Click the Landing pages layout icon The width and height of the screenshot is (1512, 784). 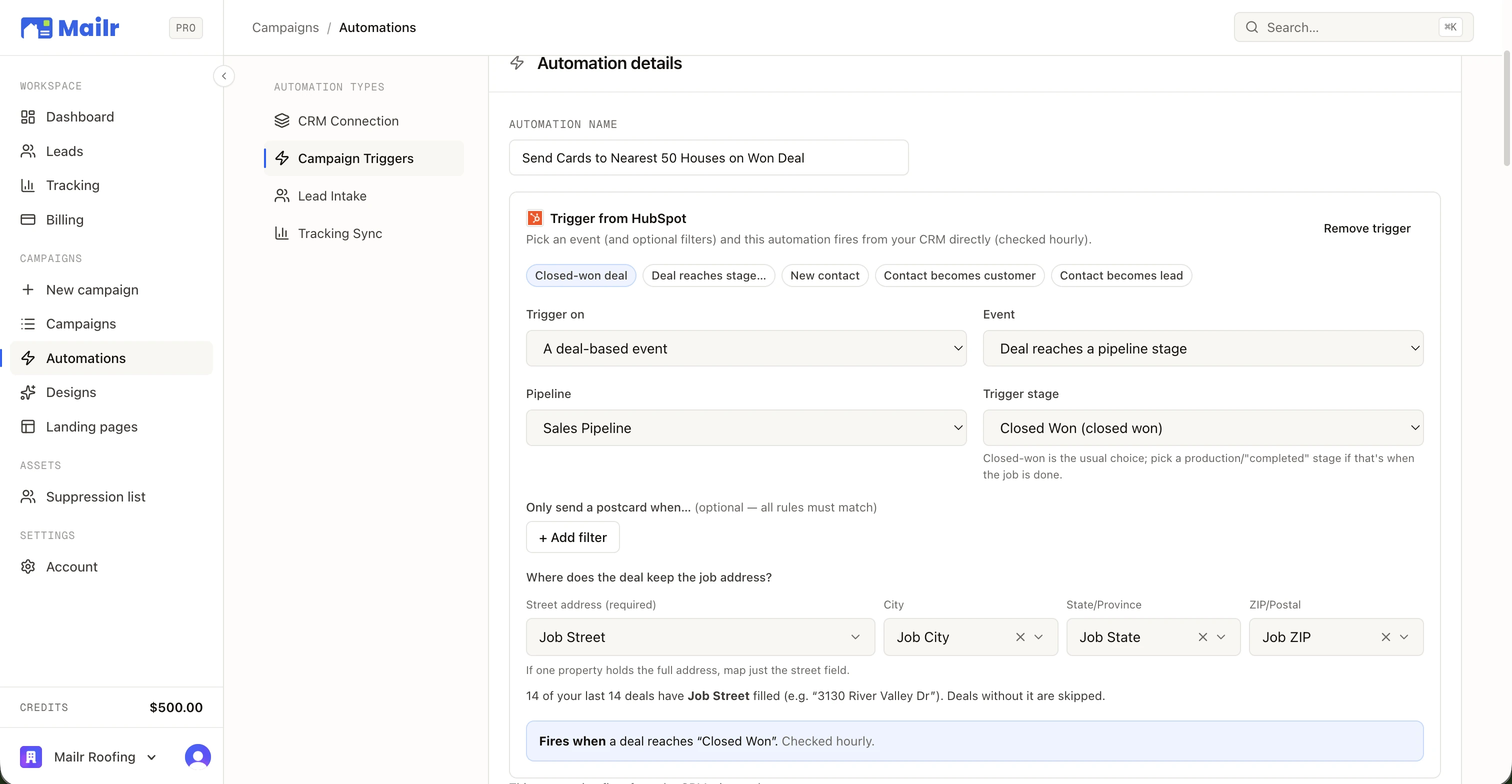click(x=28, y=426)
